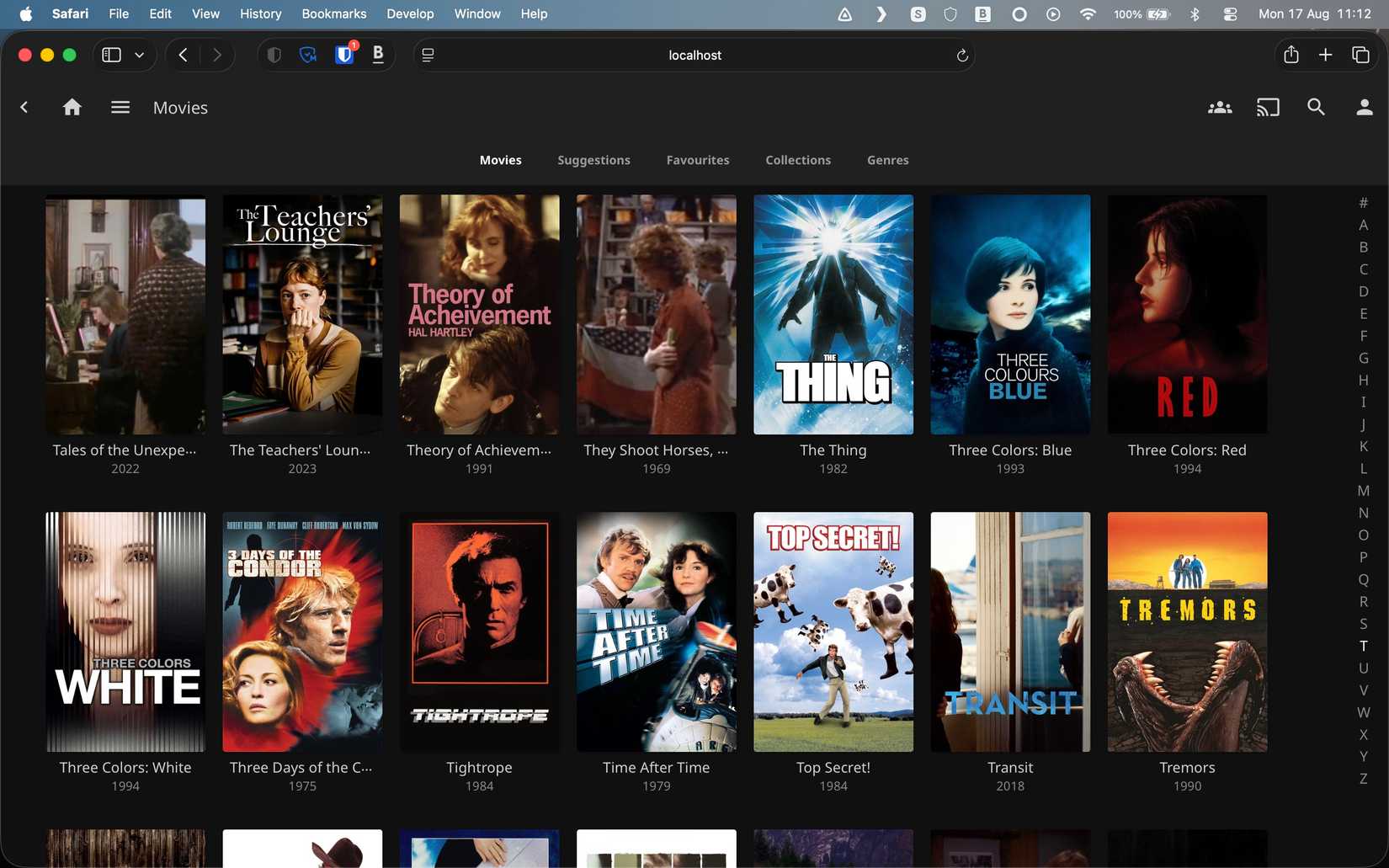The height and width of the screenshot is (868, 1389).
Task: Open Time After Time poster
Action: point(657,632)
